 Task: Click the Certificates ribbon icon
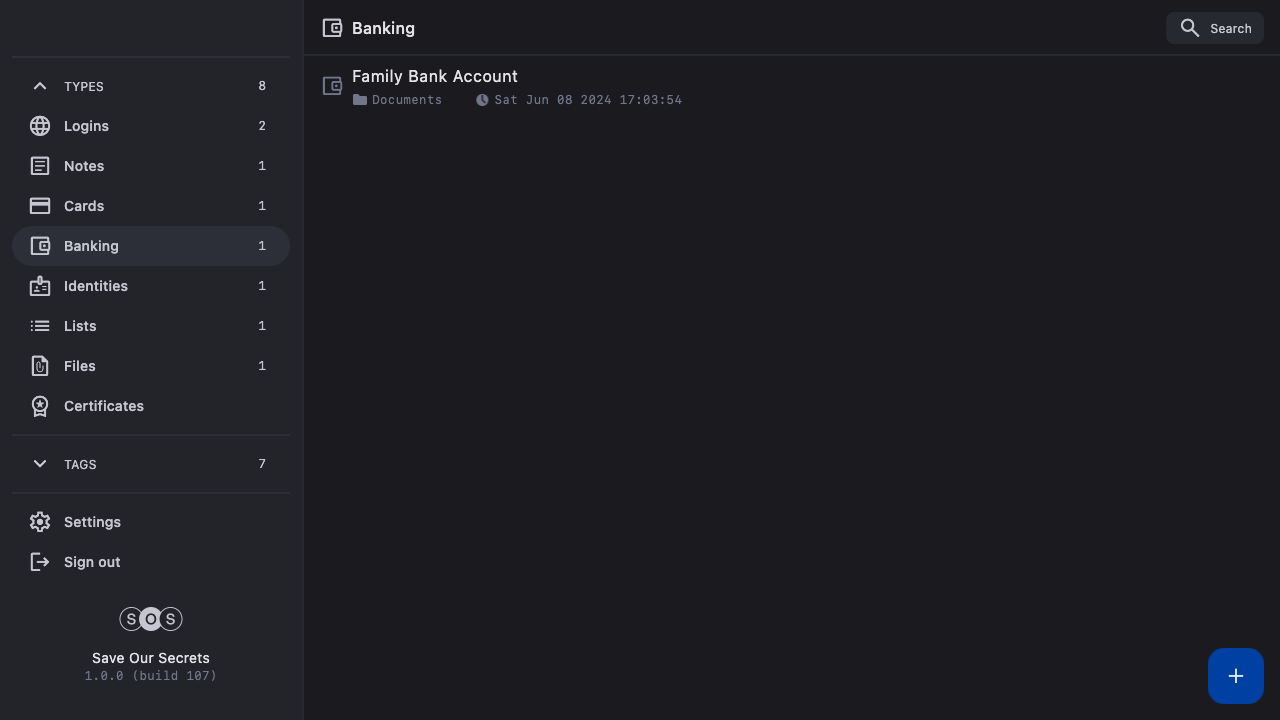click(40, 406)
